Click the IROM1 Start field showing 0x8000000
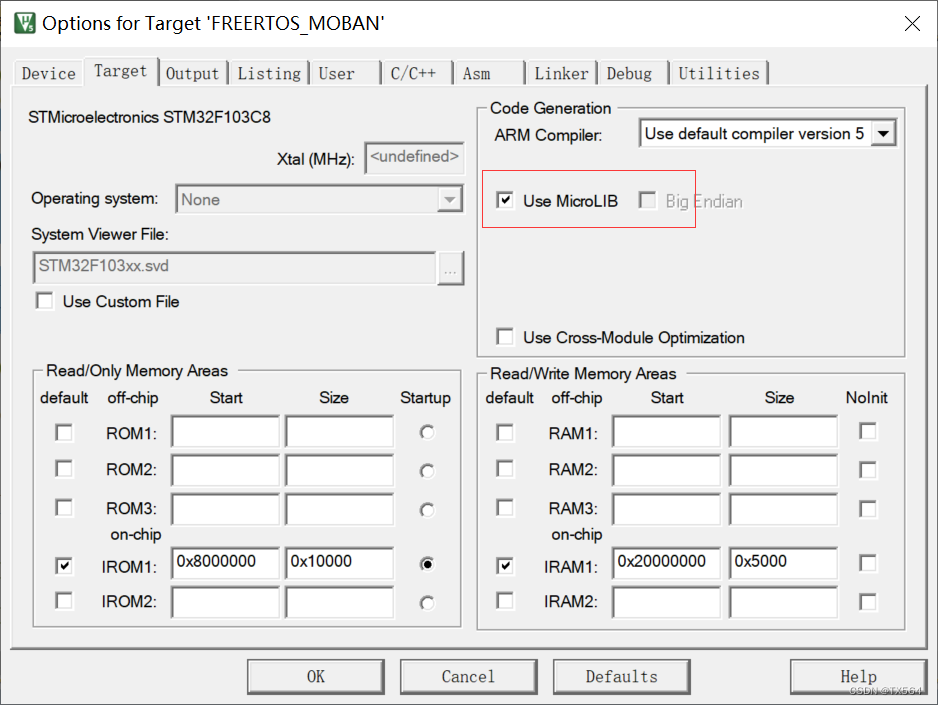The width and height of the screenshot is (938, 705). click(x=225, y=563)
